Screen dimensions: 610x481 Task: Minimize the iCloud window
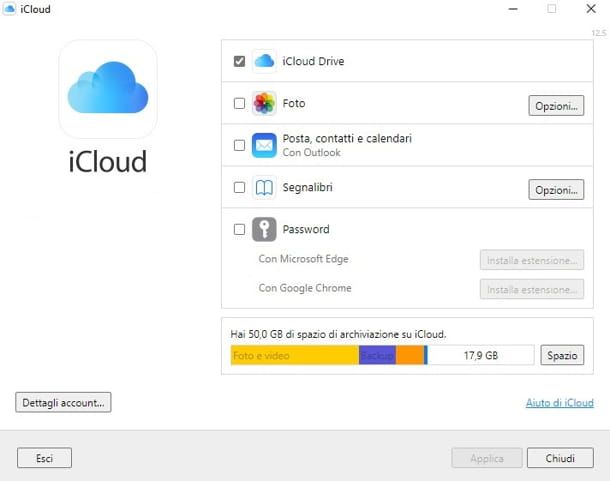(x=513, y=9)
